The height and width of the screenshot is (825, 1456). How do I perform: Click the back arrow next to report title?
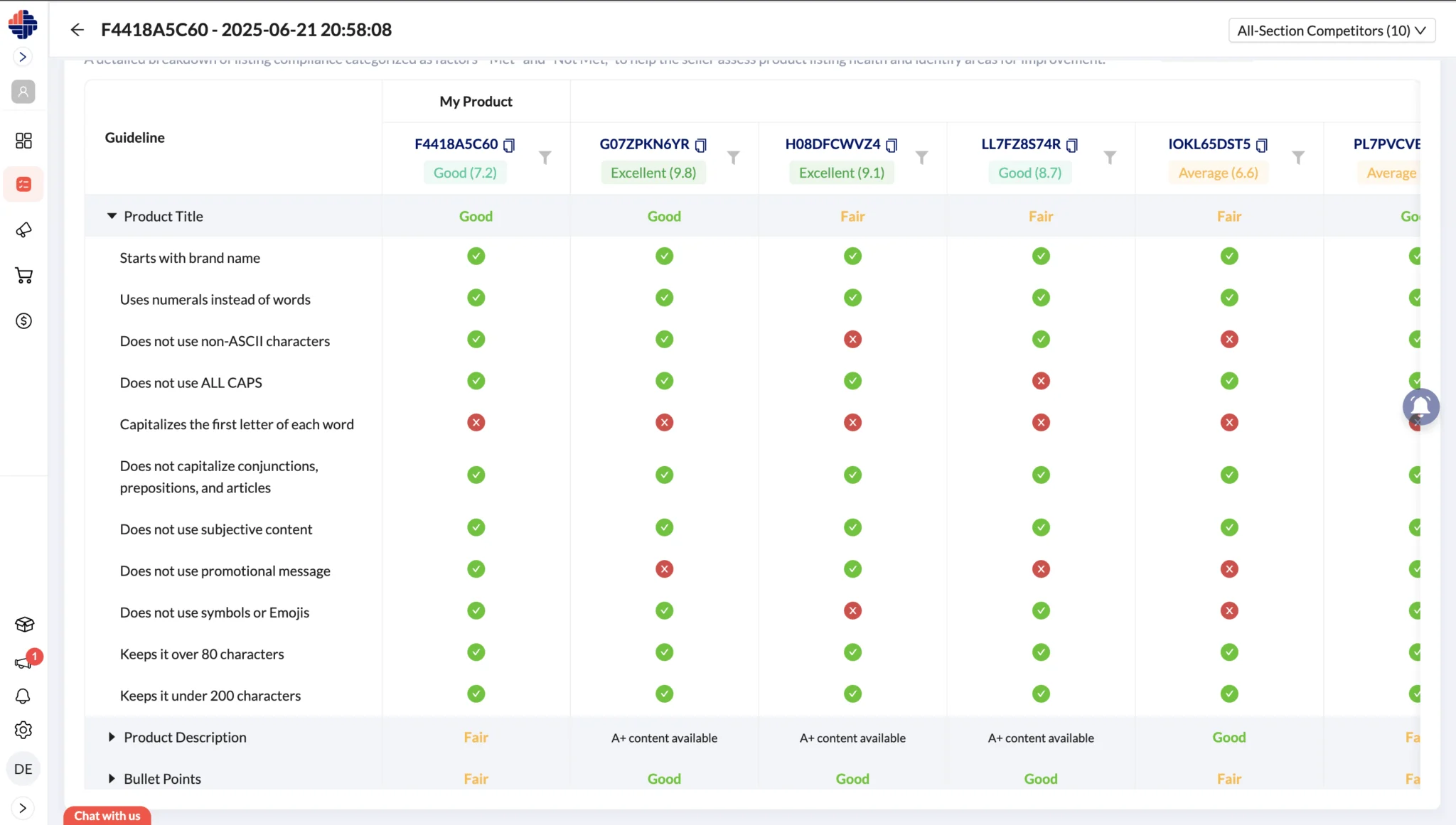point(77,30)
